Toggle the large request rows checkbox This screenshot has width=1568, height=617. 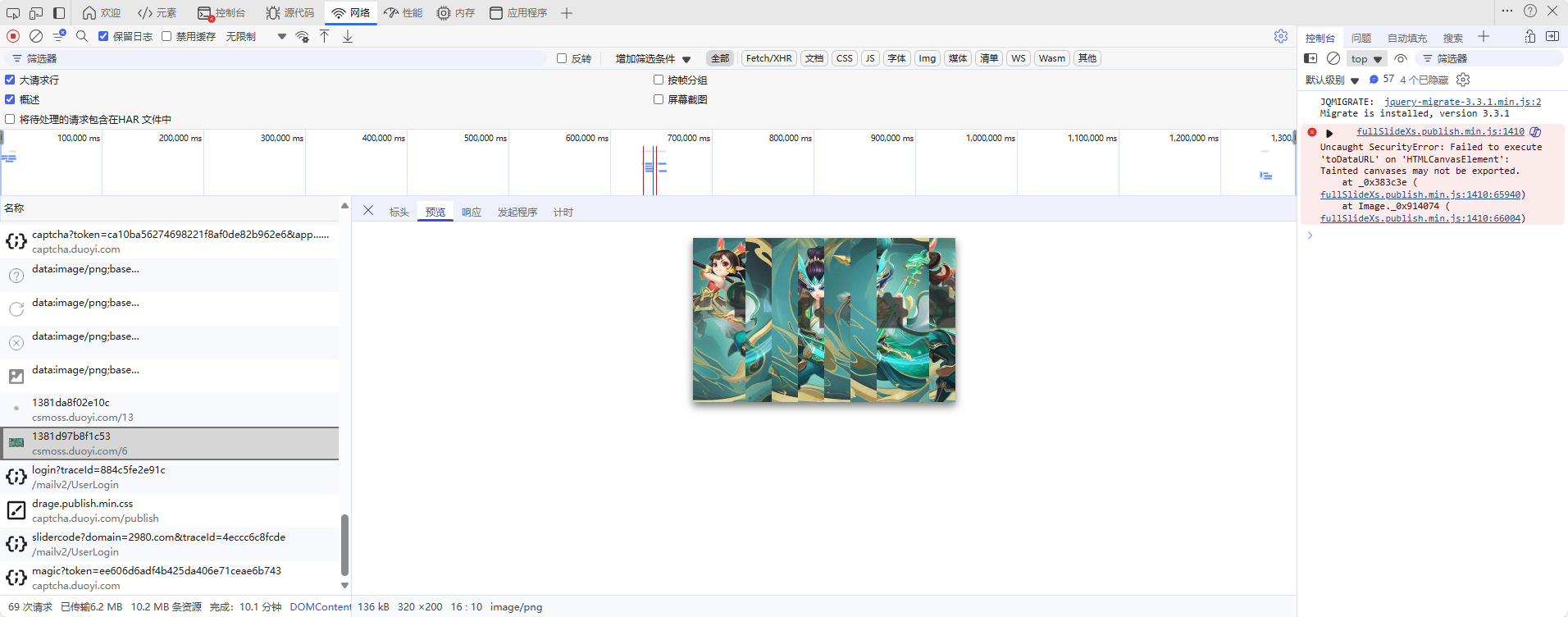click(x=10, y=80)
